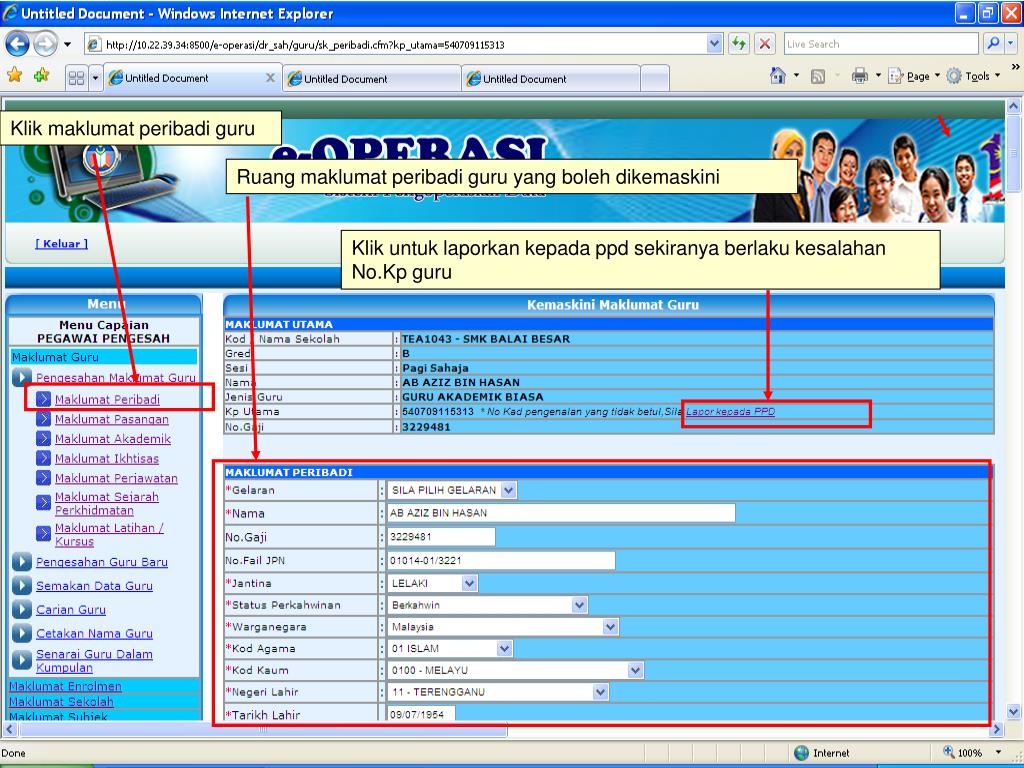Click the Live Search magnifier icon

tap(993, 44)
